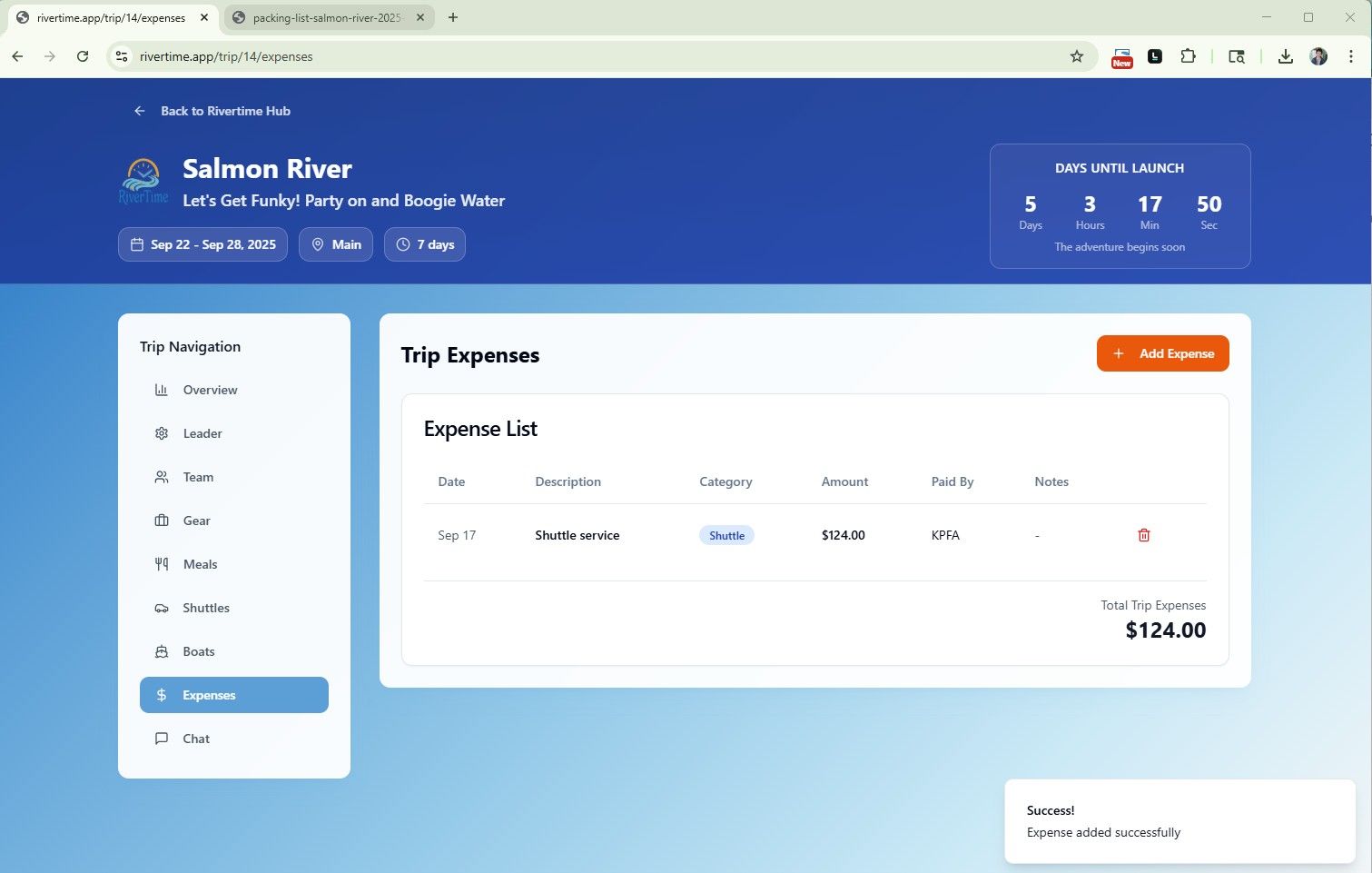
Task: Open the trip Chat
Action: pos(195,739)
